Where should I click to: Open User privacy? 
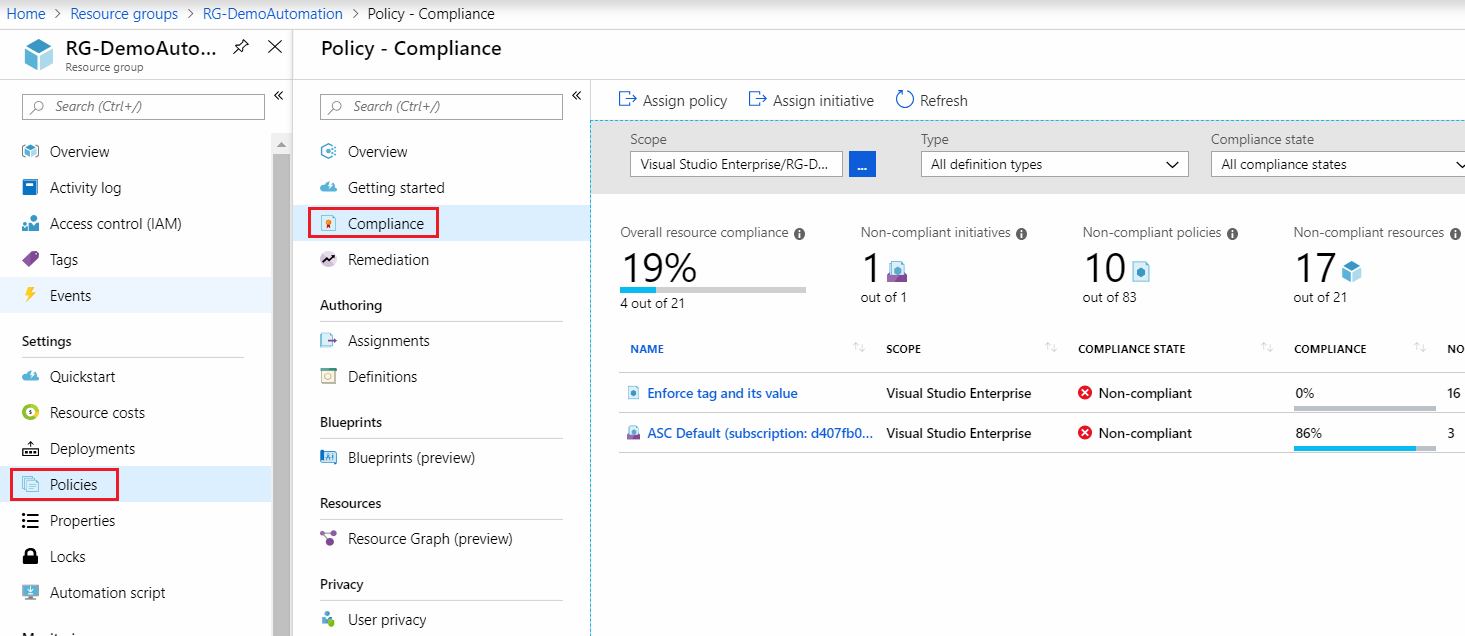[x=387, y=620]
